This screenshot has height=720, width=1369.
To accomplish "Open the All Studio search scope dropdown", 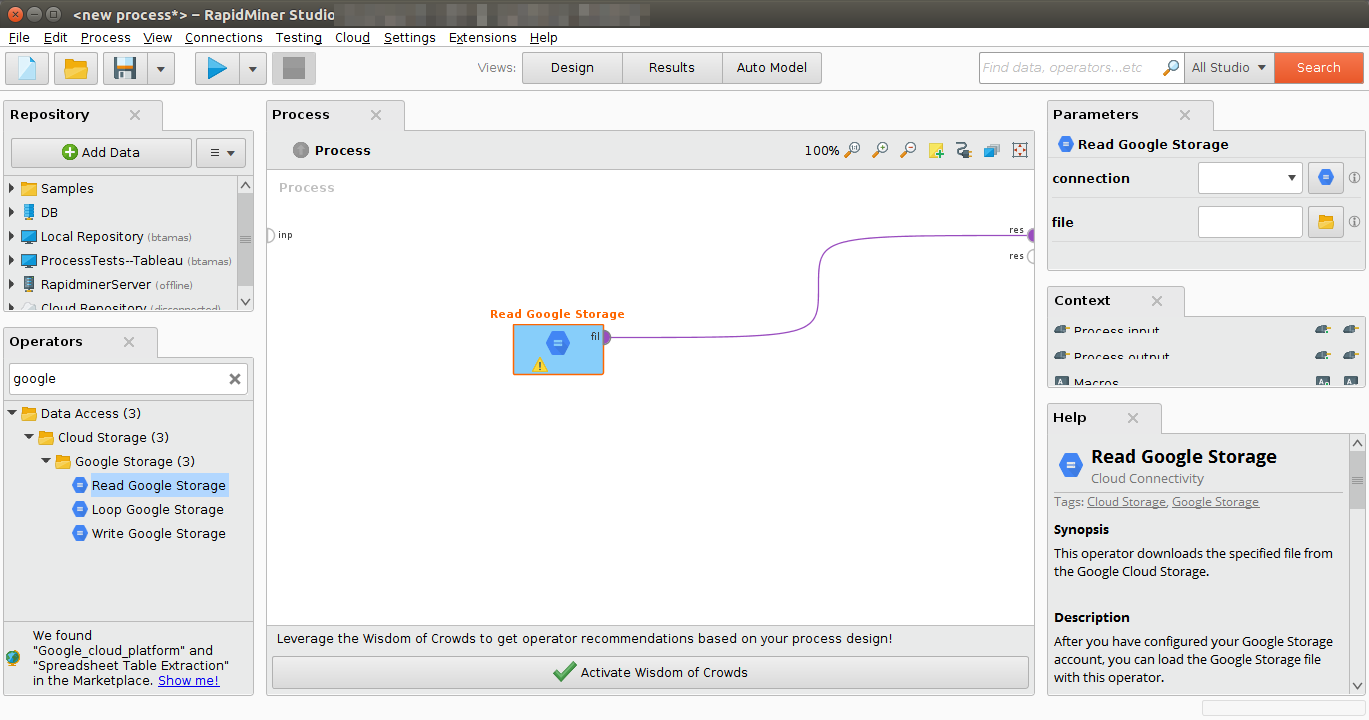I will click(x=1229, y=67).
